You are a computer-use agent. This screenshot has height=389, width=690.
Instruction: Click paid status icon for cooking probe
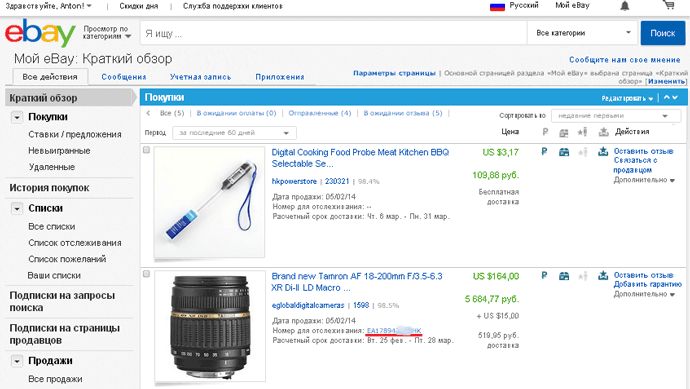[544, 152]
